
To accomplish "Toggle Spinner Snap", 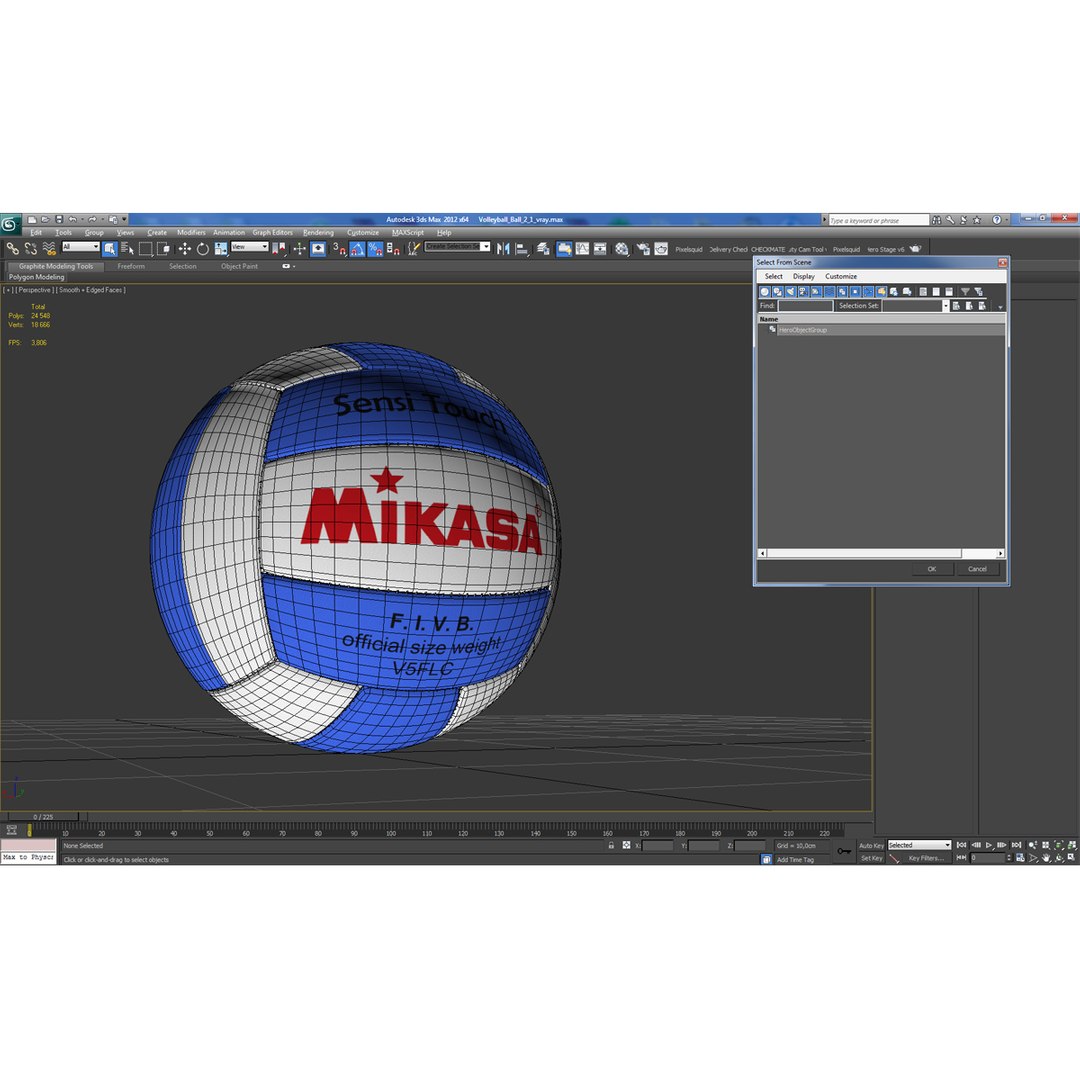I will (393, 249).
